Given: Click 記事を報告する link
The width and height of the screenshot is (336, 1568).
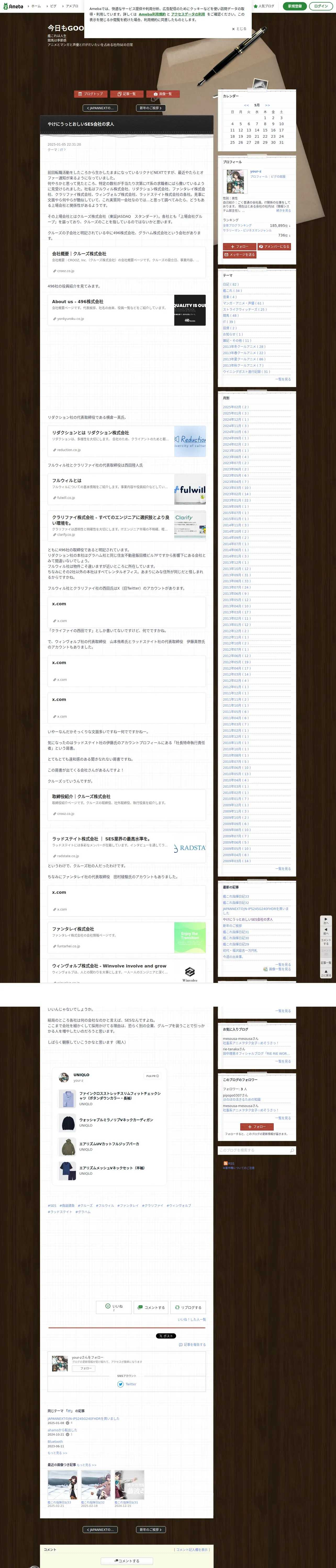Looking at the screenshot, I should tap(192, 1344).
